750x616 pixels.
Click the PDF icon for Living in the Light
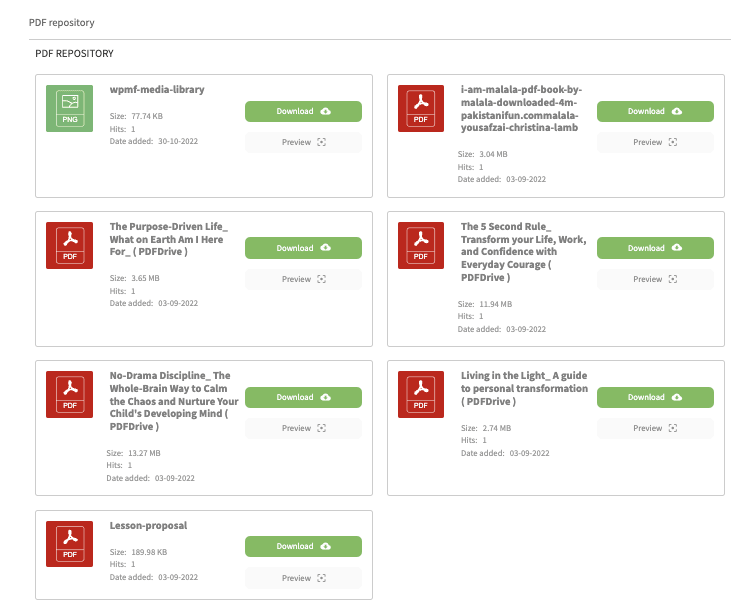click(x=422, y=394)
